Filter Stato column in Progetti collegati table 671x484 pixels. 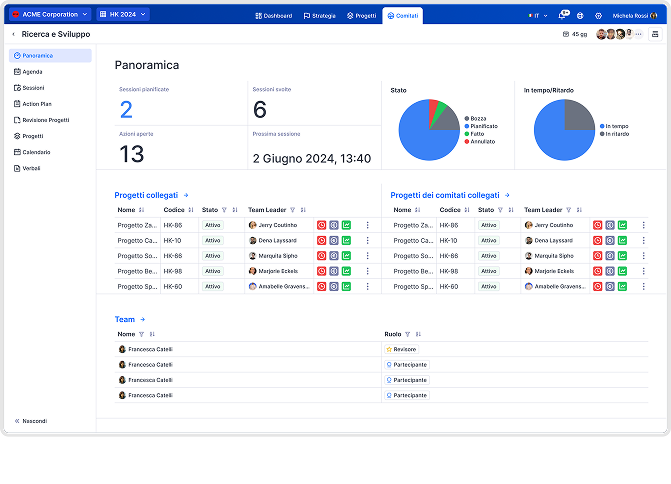pos(224,210)
